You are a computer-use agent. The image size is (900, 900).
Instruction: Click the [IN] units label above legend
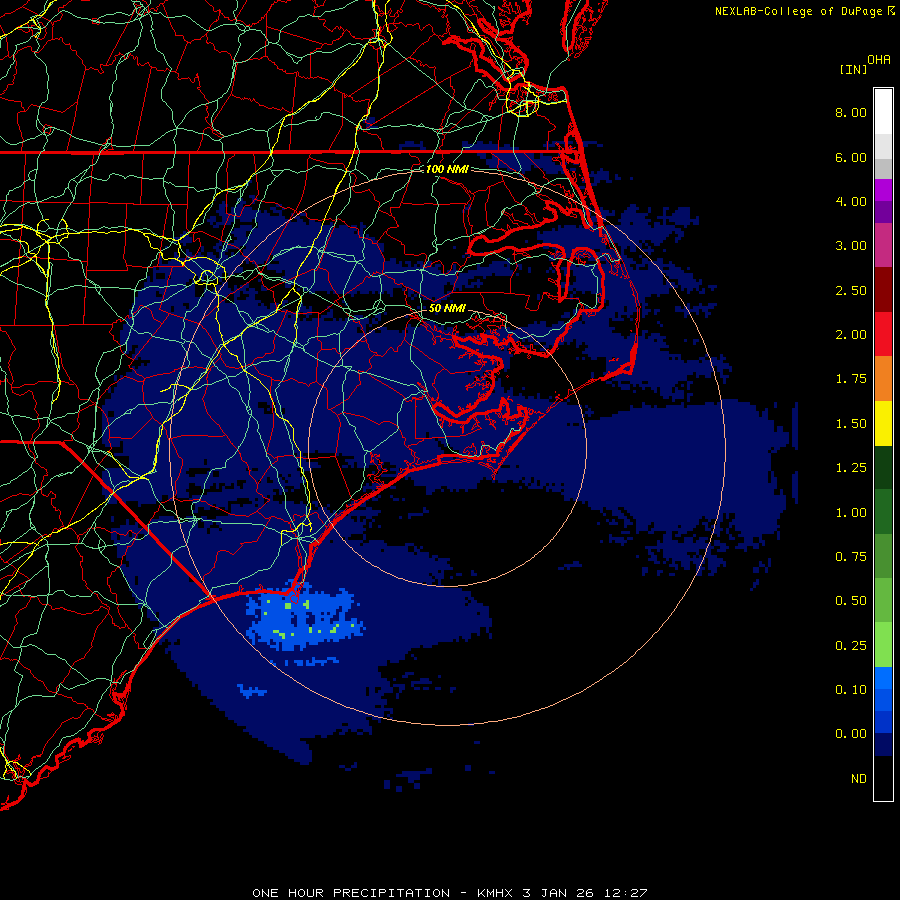(853, 69)
